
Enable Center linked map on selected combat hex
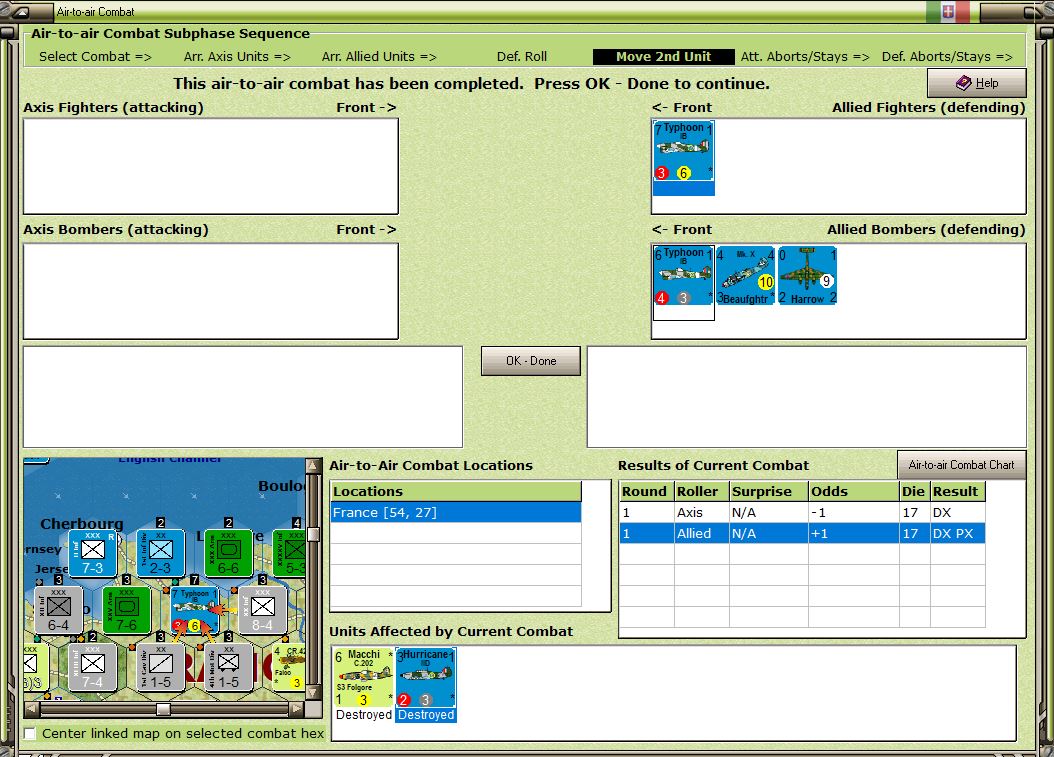pos(30,733)
